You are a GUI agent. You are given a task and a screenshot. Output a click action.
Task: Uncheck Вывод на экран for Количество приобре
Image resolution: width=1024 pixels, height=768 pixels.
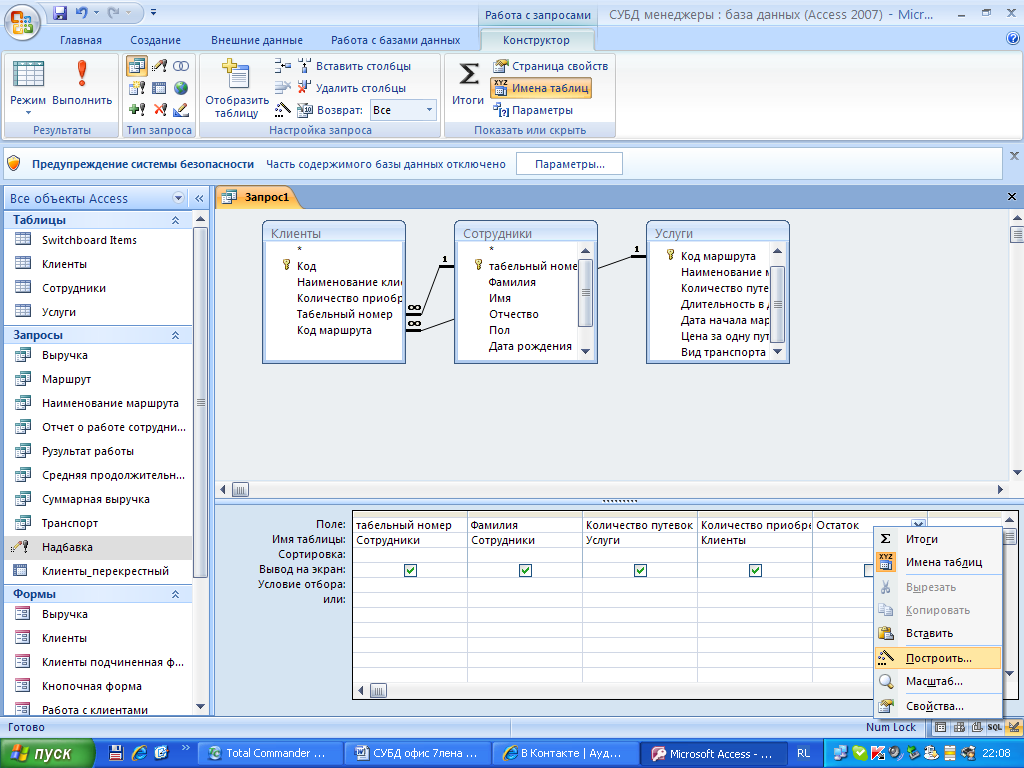(x=755, y=570)
